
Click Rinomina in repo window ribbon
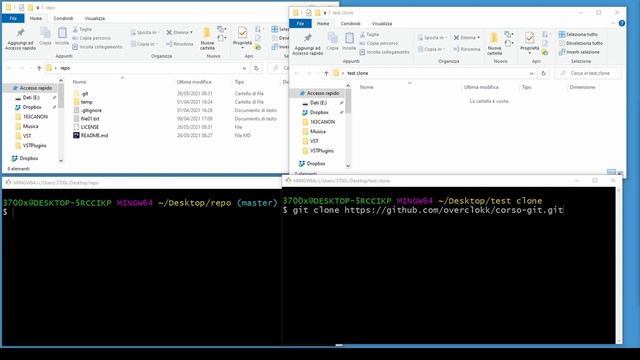pos(180,44)
